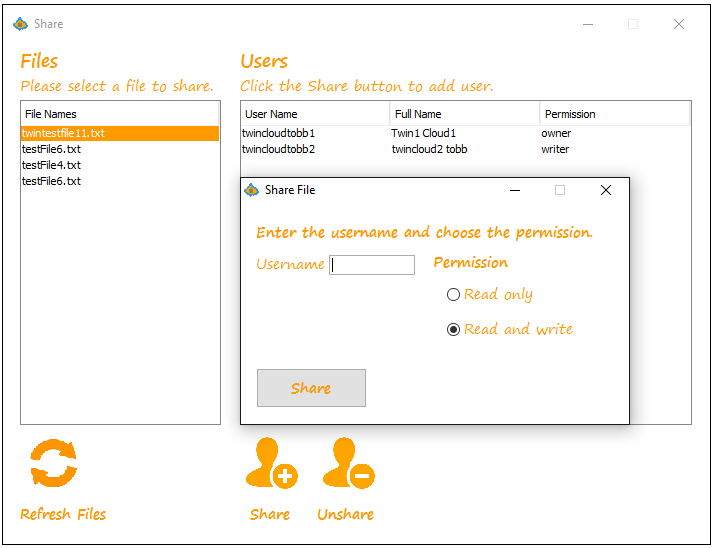715x548 pixels.
Task: Pick the last testFile6.txt entry
Action: [x=52, y=181]
